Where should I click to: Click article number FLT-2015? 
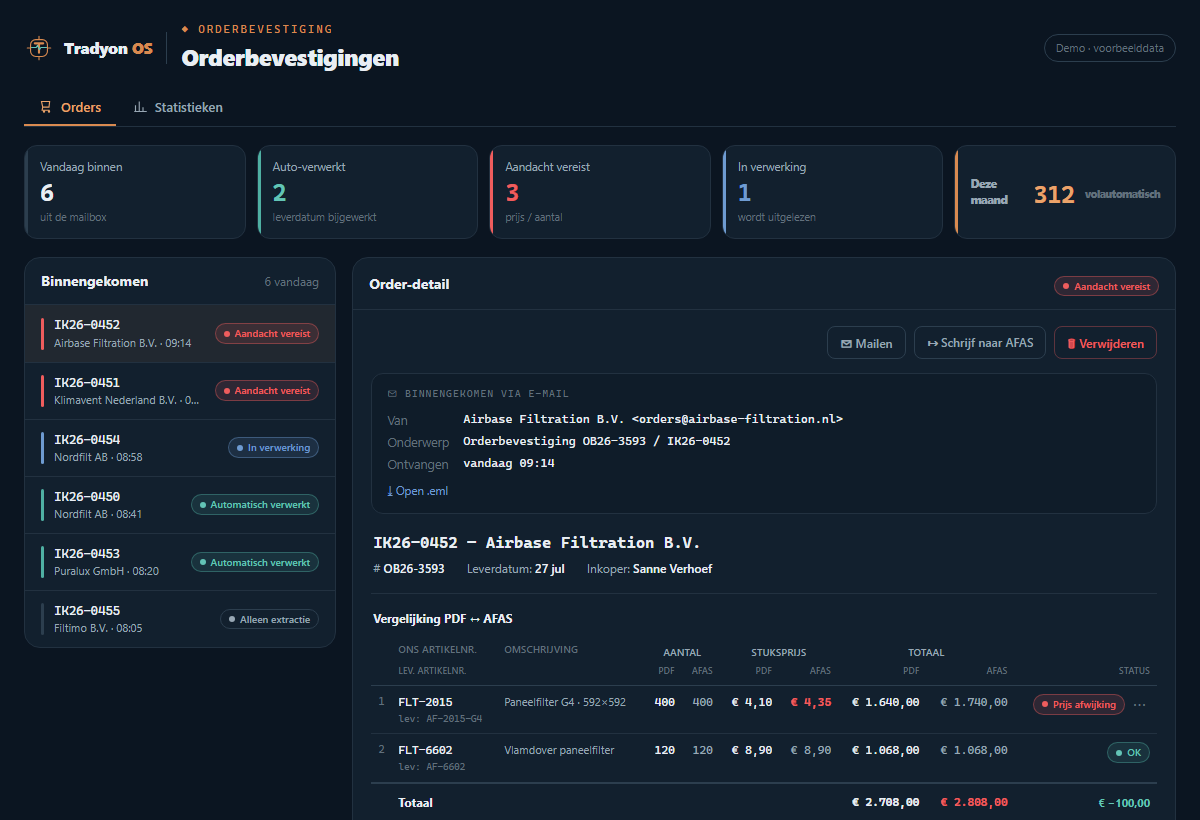(x=425, y=702)
